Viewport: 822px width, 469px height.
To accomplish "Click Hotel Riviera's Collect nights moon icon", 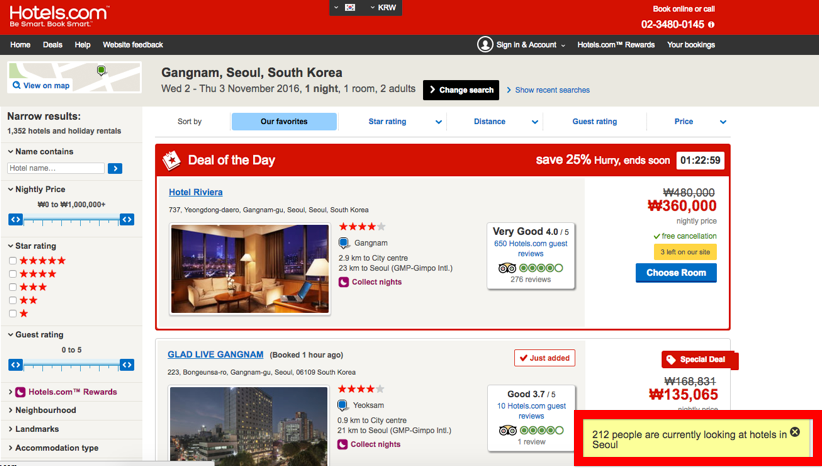I will 343,282.
